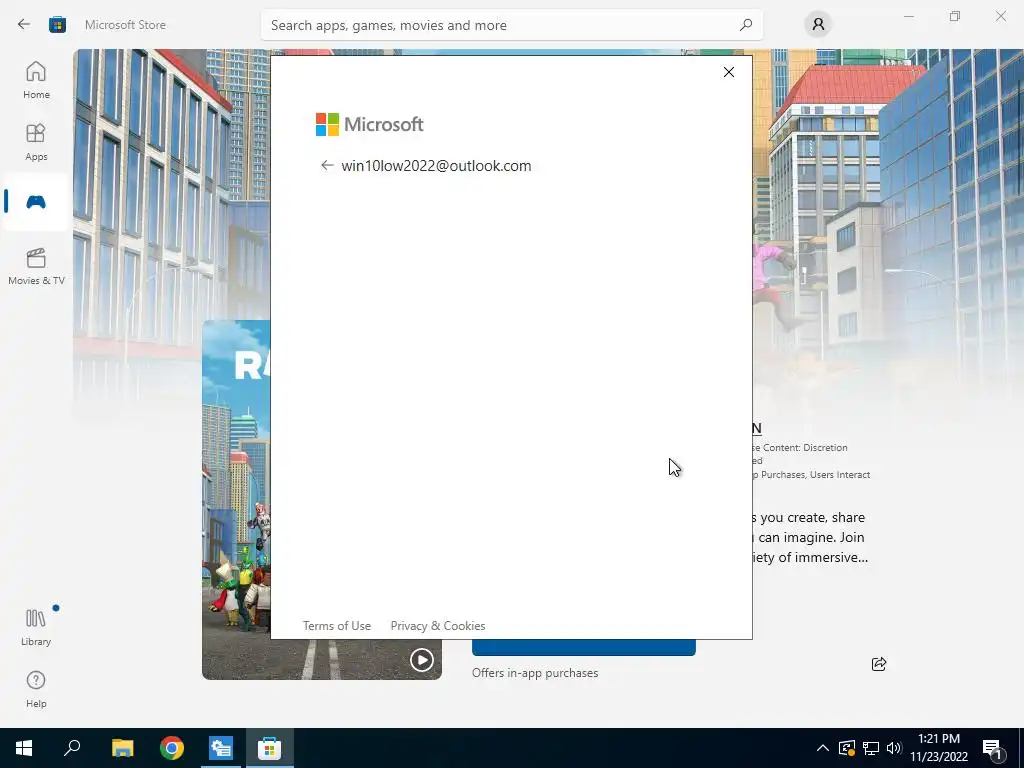Screen dimensions: 1024x768
Task: Select the Microsoft Store taskbar icon
Action: click(x=269, y=748)
